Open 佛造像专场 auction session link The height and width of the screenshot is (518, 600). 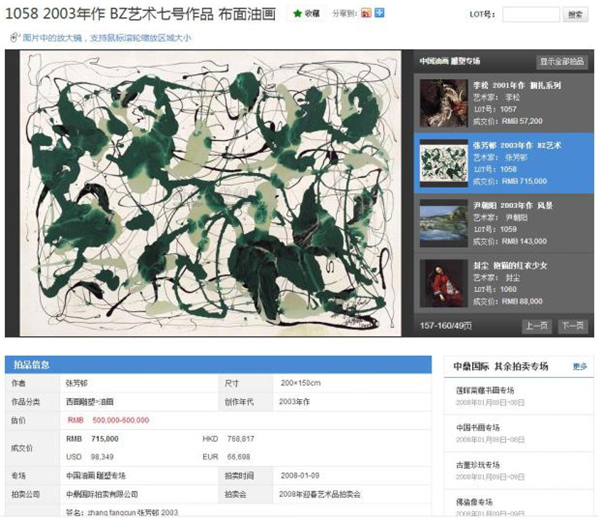474,502
